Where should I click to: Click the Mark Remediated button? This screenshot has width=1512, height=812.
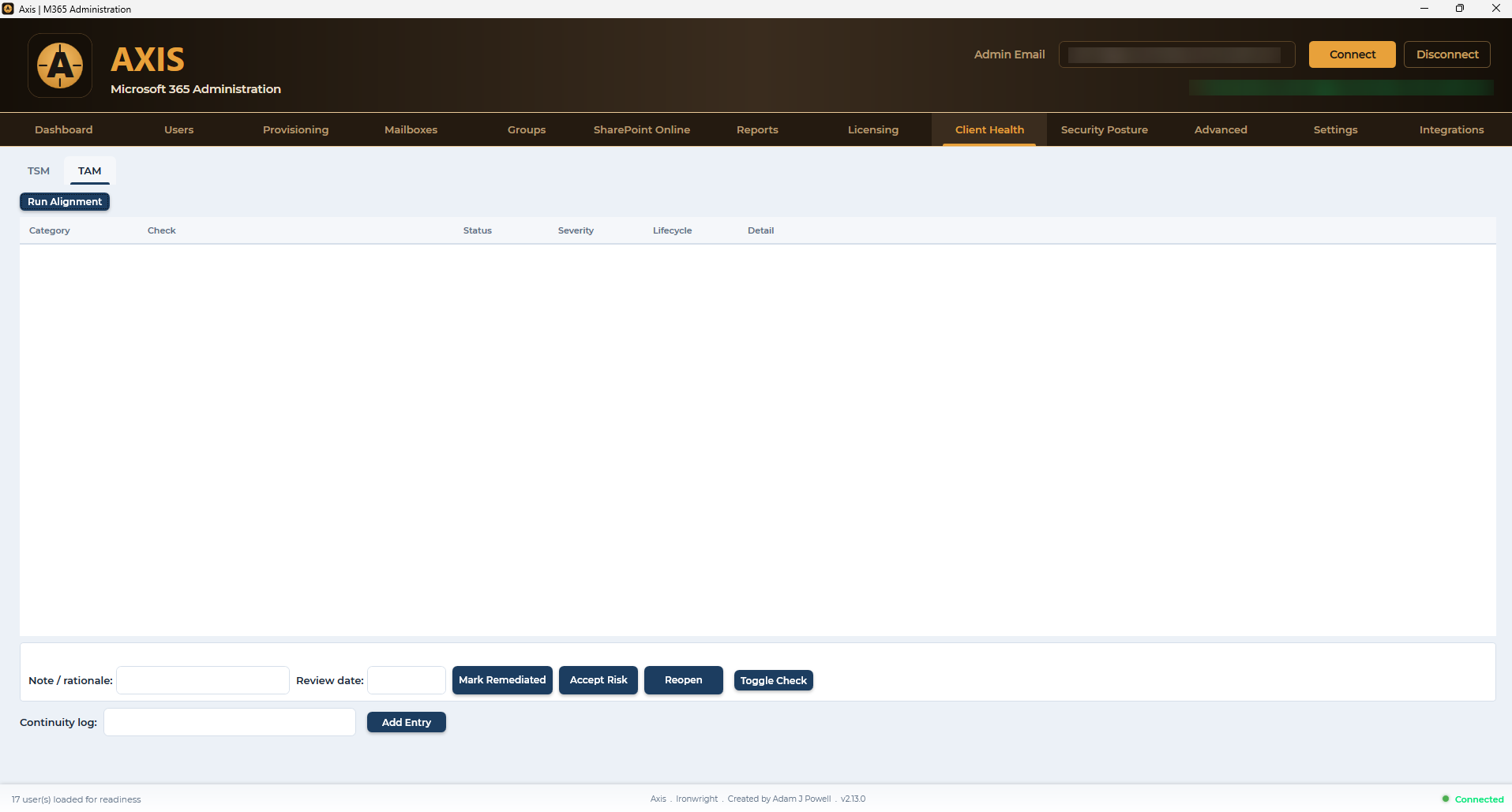502,680
